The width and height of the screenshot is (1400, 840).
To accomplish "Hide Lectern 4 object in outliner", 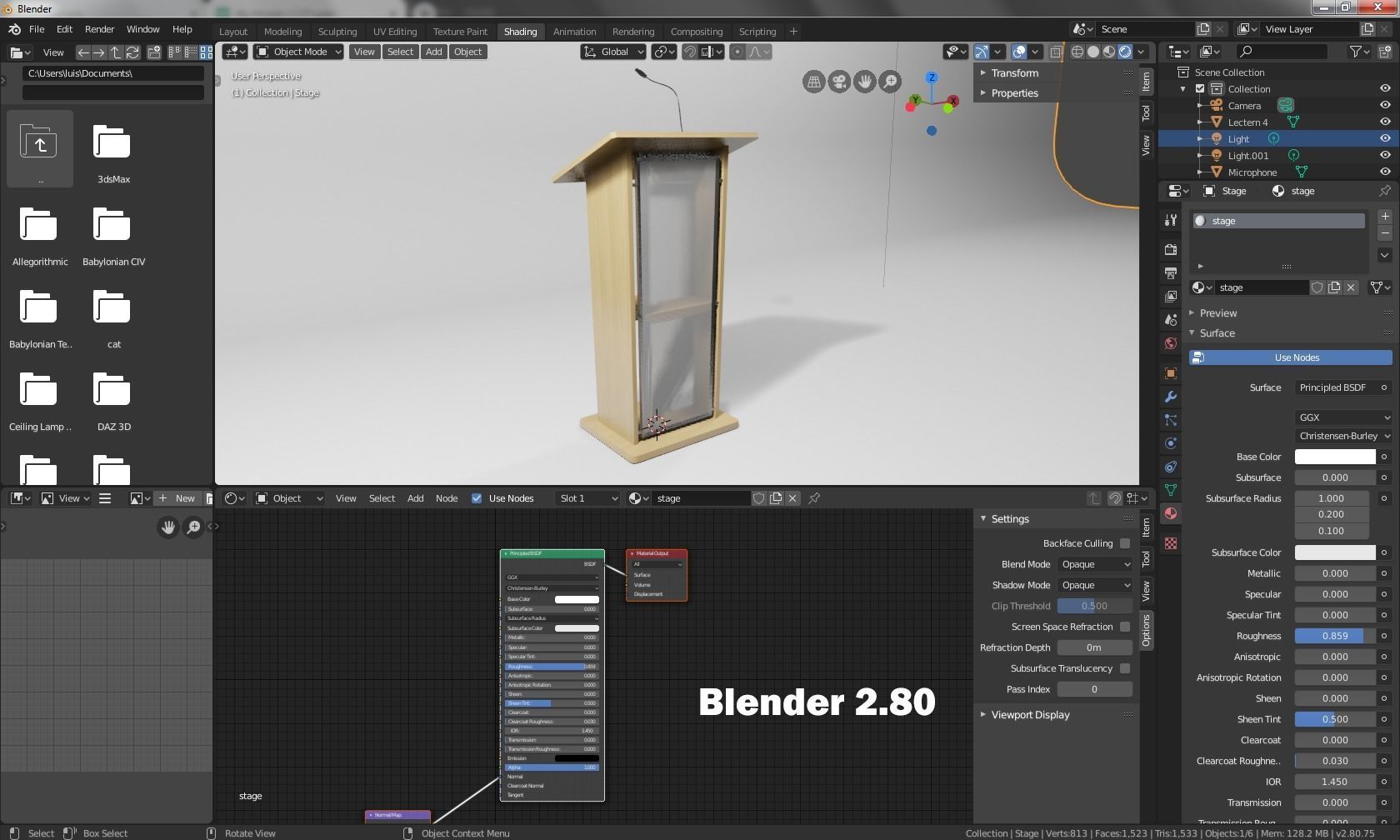I will coord(1385,122).
